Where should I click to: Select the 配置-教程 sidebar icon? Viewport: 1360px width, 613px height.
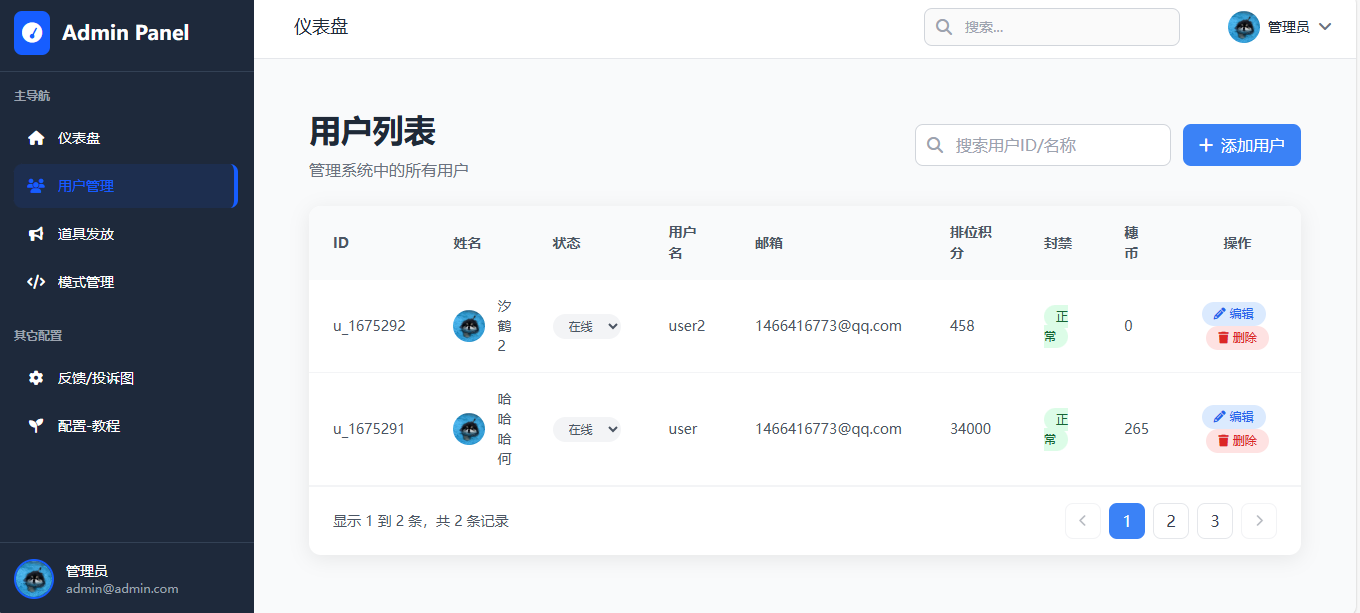coord(36,423)
